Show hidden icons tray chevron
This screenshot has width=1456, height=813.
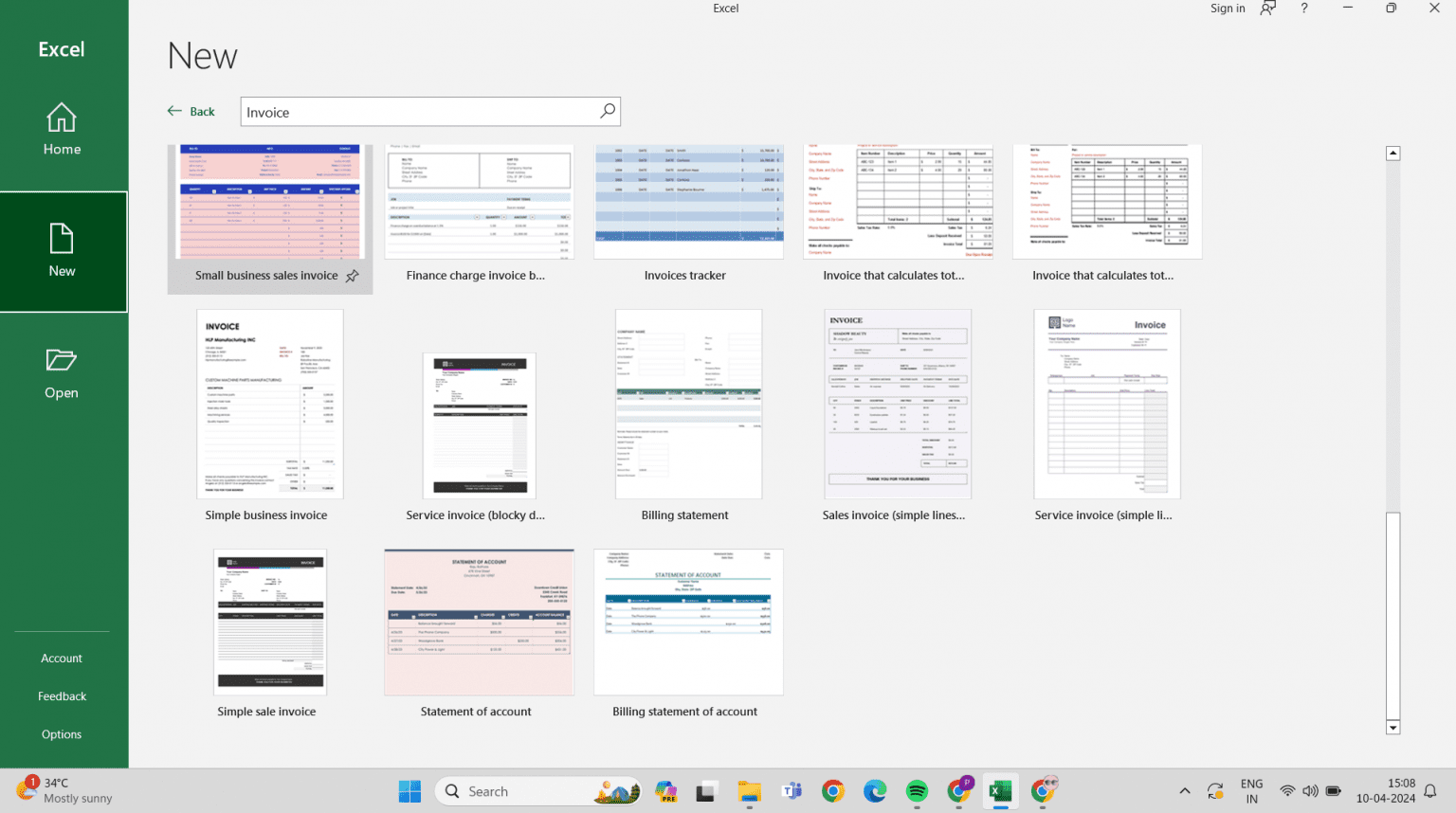point(1185,791)
